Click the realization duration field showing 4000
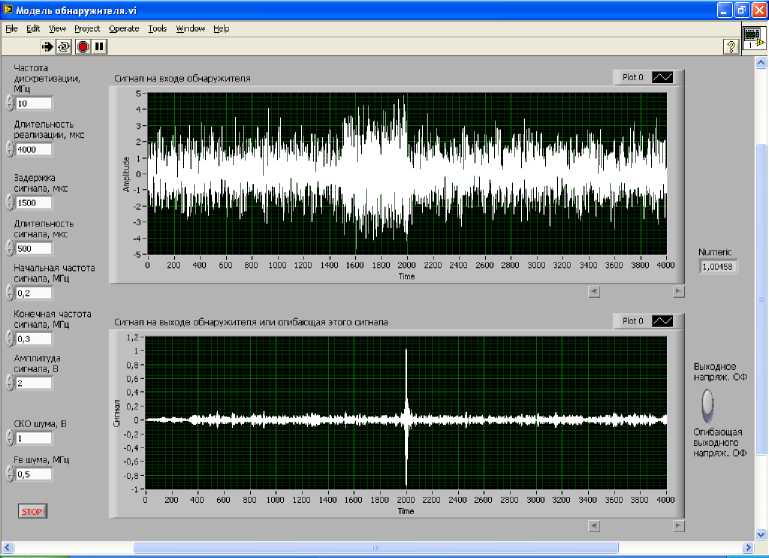769x558 pixels. (x=33, y=149)
